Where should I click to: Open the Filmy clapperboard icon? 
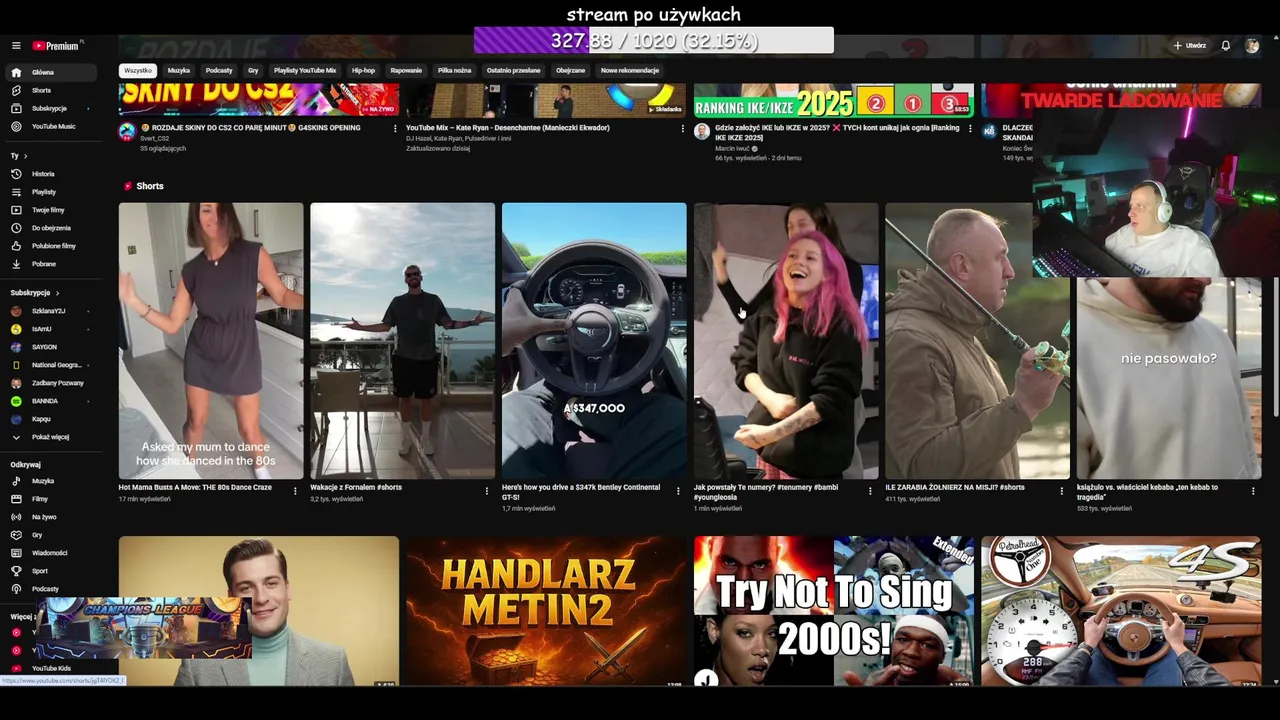pos(16,499)
